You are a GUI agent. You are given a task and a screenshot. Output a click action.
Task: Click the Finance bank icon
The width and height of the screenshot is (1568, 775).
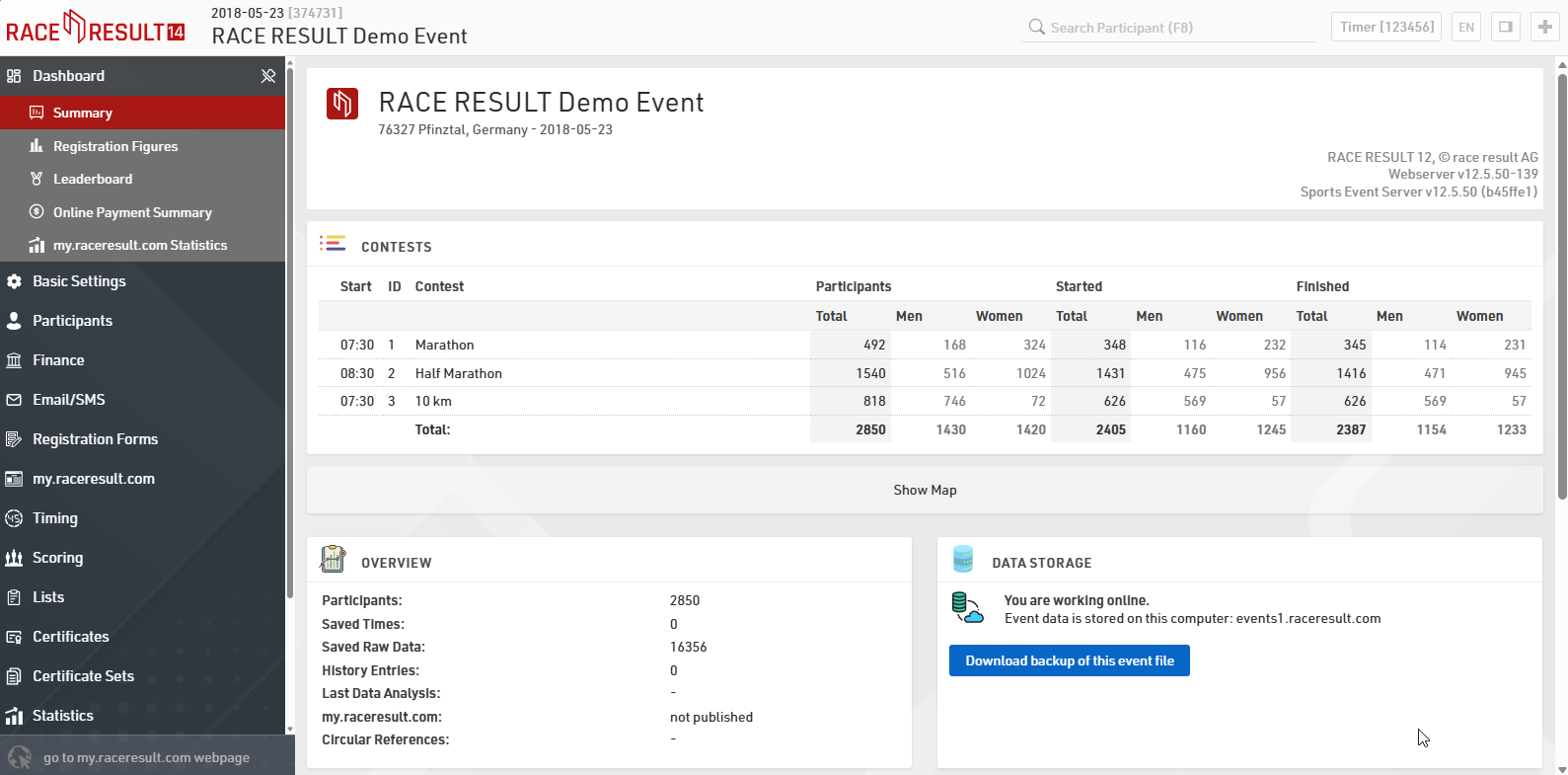pyautogui.click(x=14, y=360)
